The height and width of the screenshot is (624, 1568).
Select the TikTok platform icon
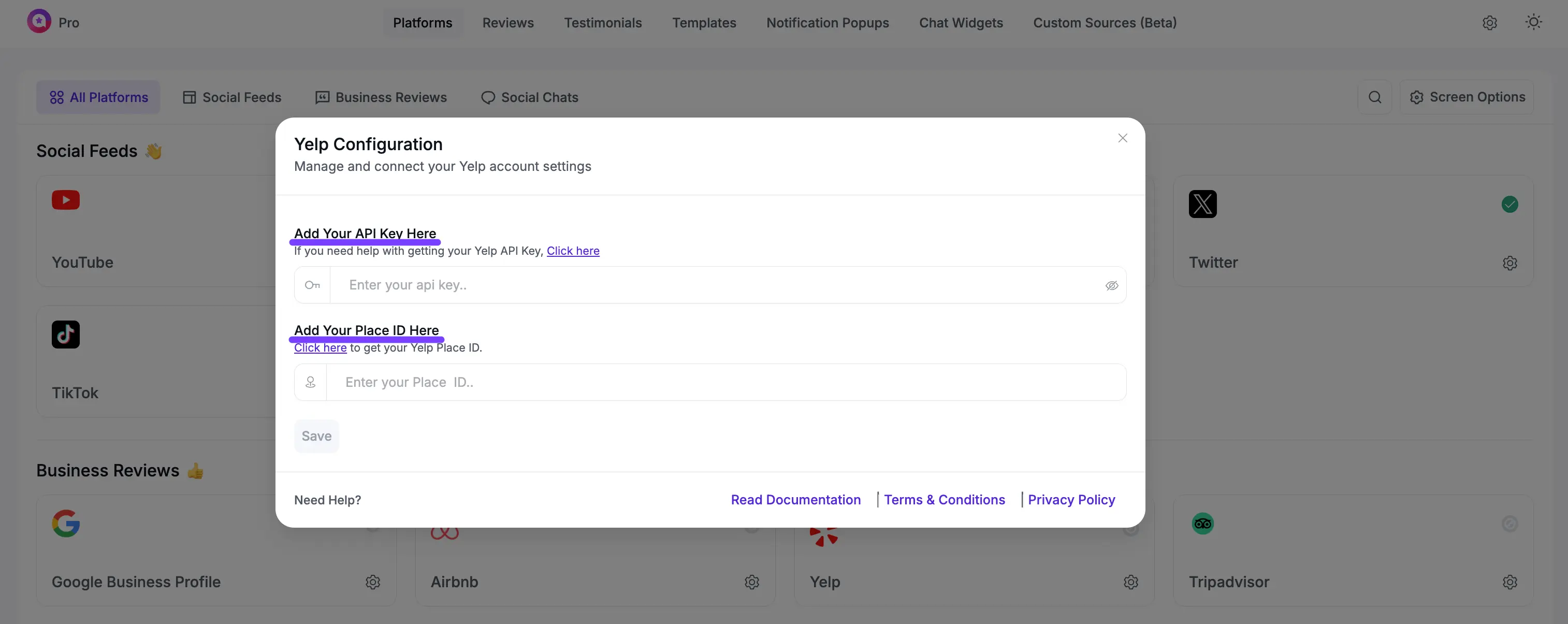coord(66,334)
